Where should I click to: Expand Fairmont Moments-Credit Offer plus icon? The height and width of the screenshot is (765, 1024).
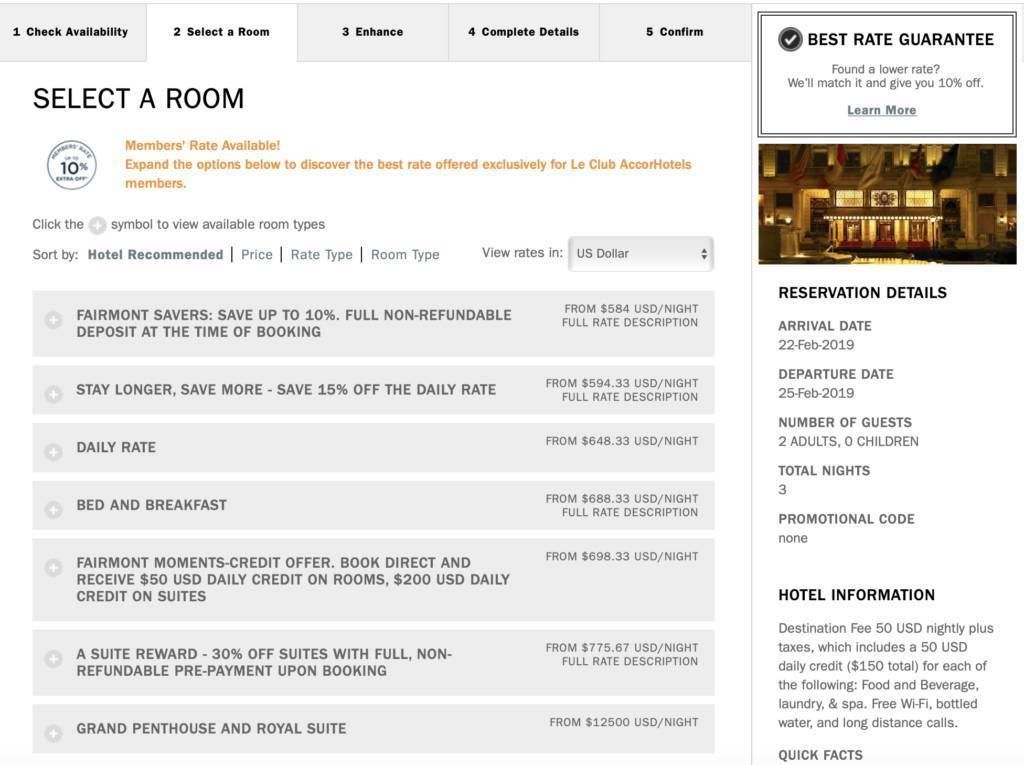click(x=54, y=567)
